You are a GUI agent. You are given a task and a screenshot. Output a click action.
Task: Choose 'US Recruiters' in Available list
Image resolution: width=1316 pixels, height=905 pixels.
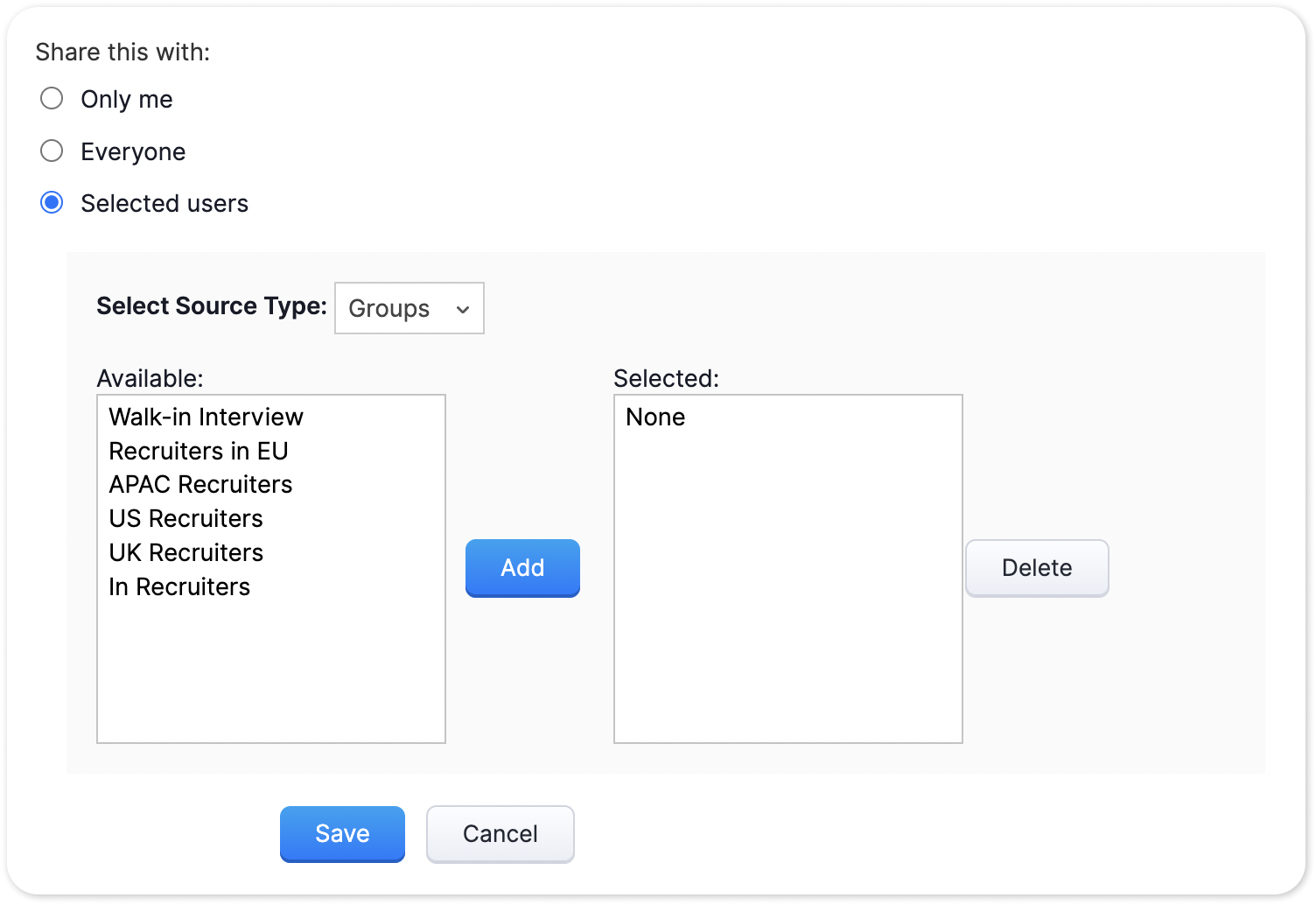185,519
